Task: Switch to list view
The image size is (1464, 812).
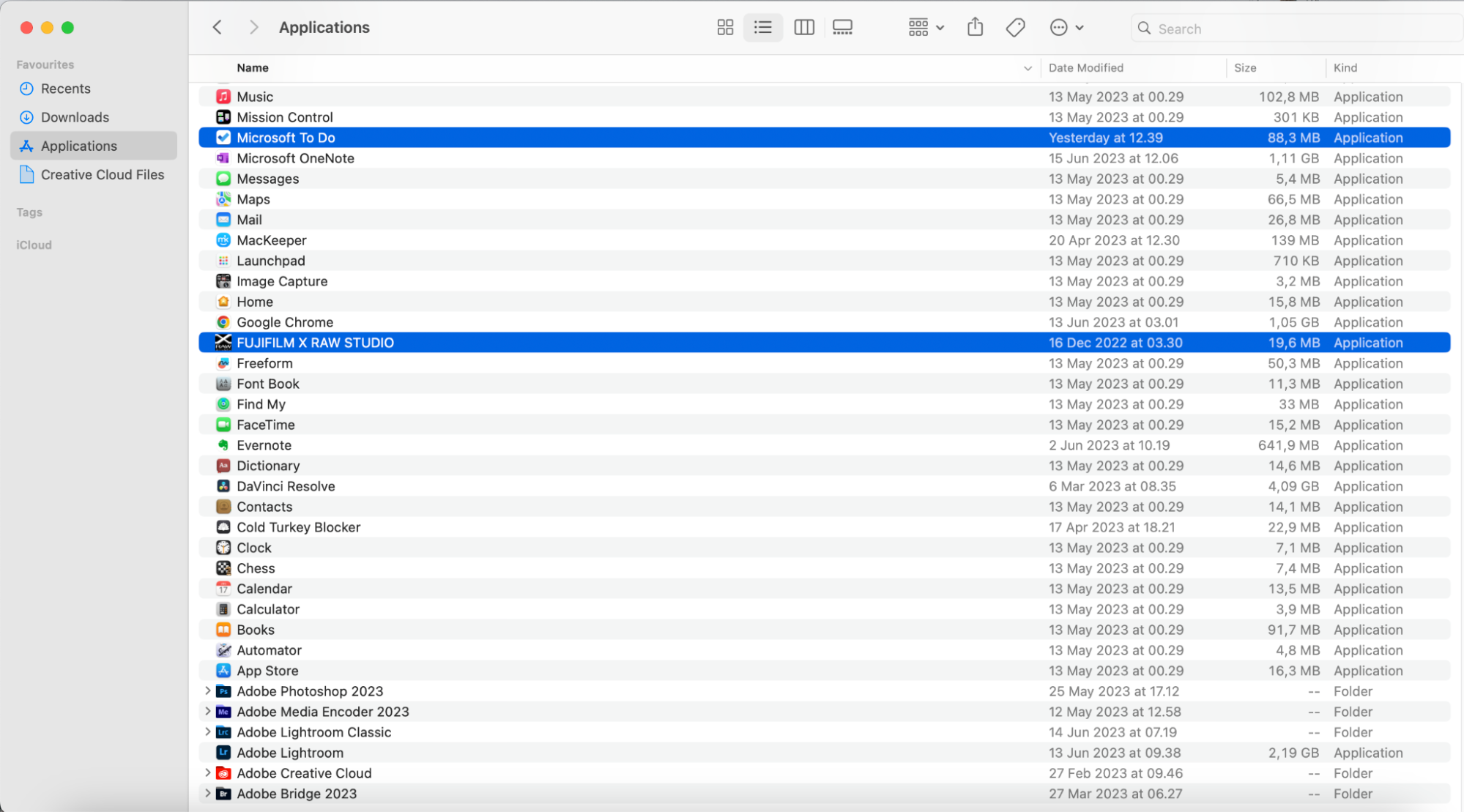Action: pos(763,28)
